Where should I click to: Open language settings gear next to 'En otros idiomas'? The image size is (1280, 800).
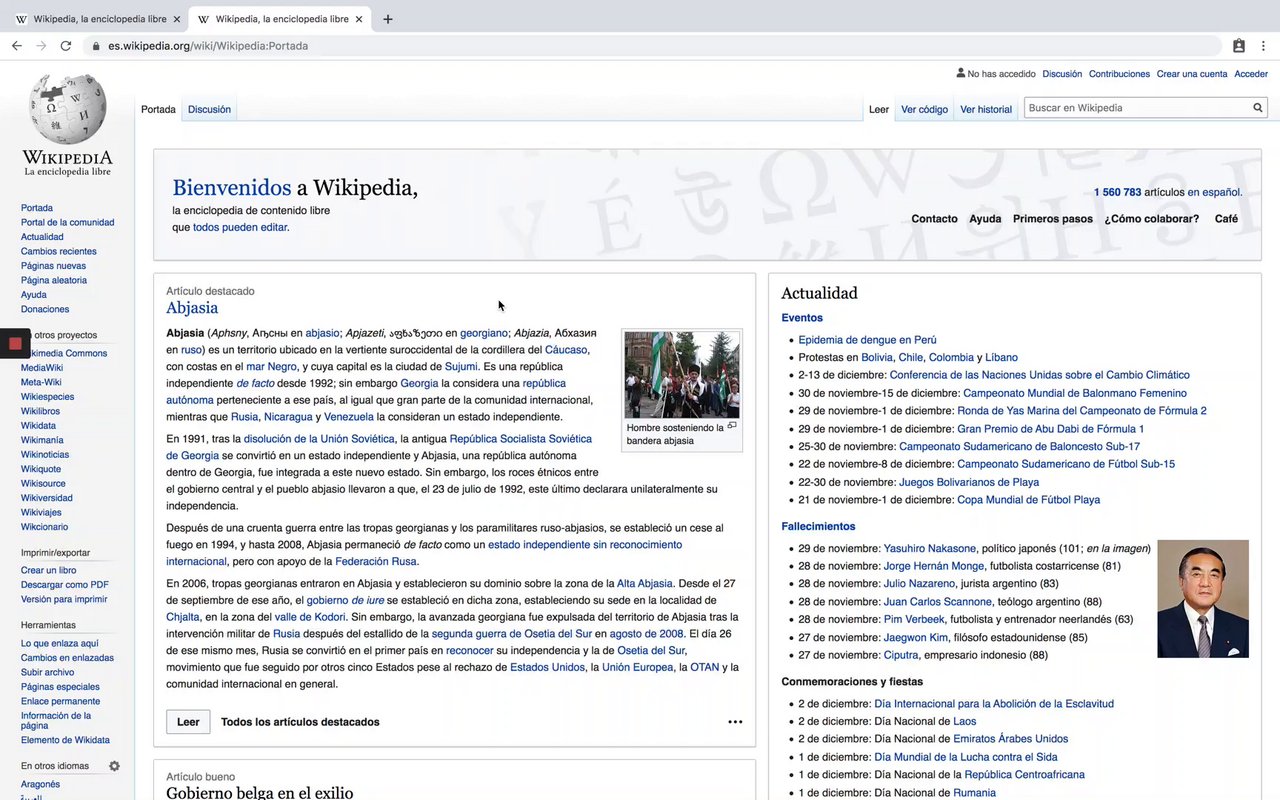pos(114,766)
